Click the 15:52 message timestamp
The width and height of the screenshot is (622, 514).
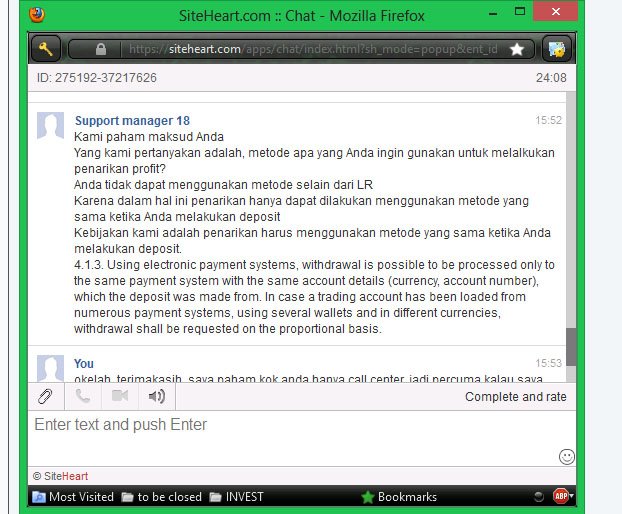549,120
